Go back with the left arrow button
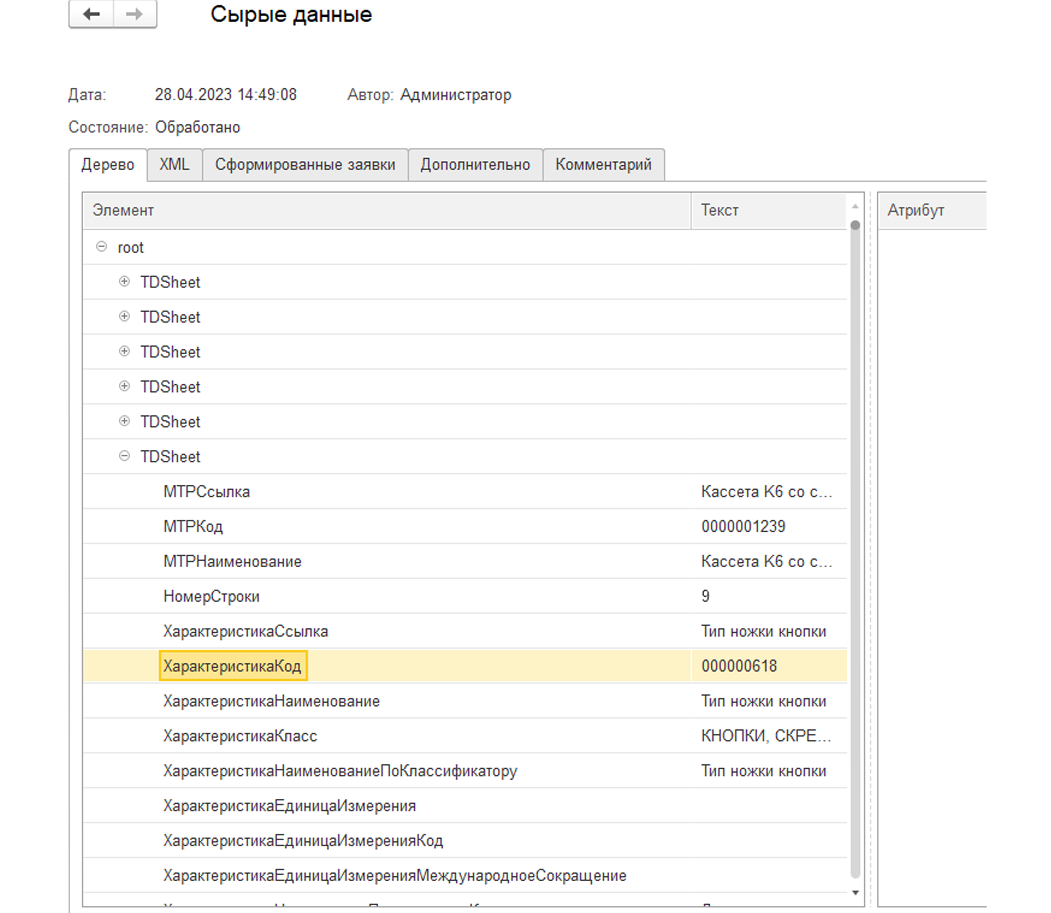Screen dimensions: 1051x913 click(x=92, y=13)
